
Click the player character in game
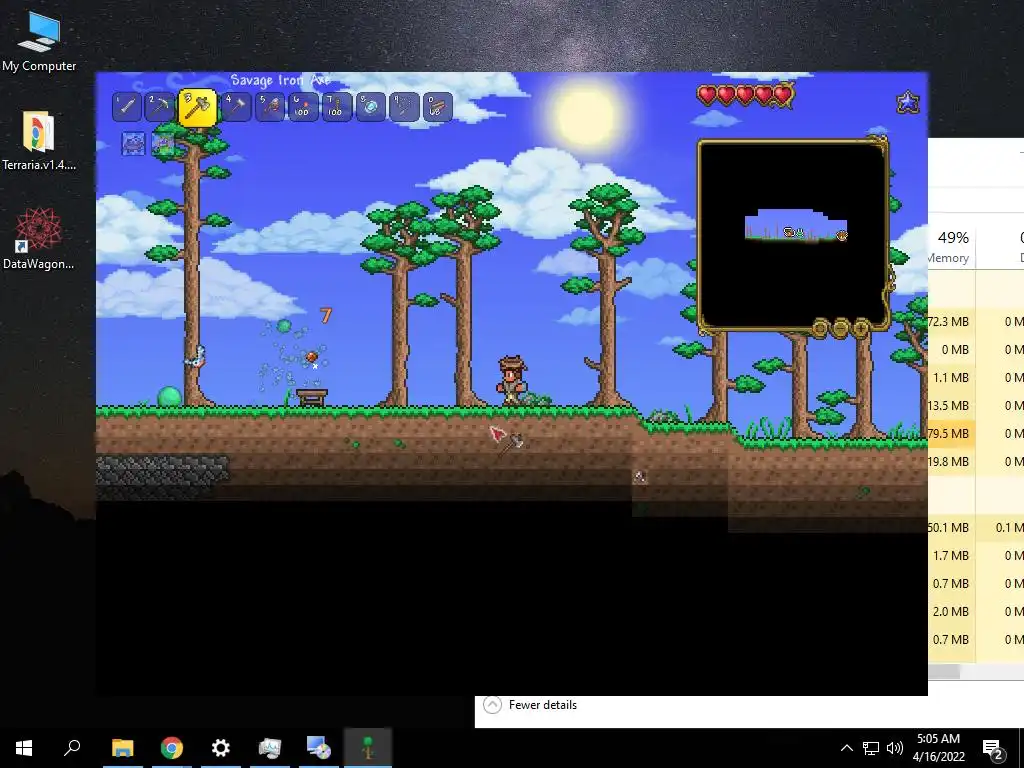point(511,381)
